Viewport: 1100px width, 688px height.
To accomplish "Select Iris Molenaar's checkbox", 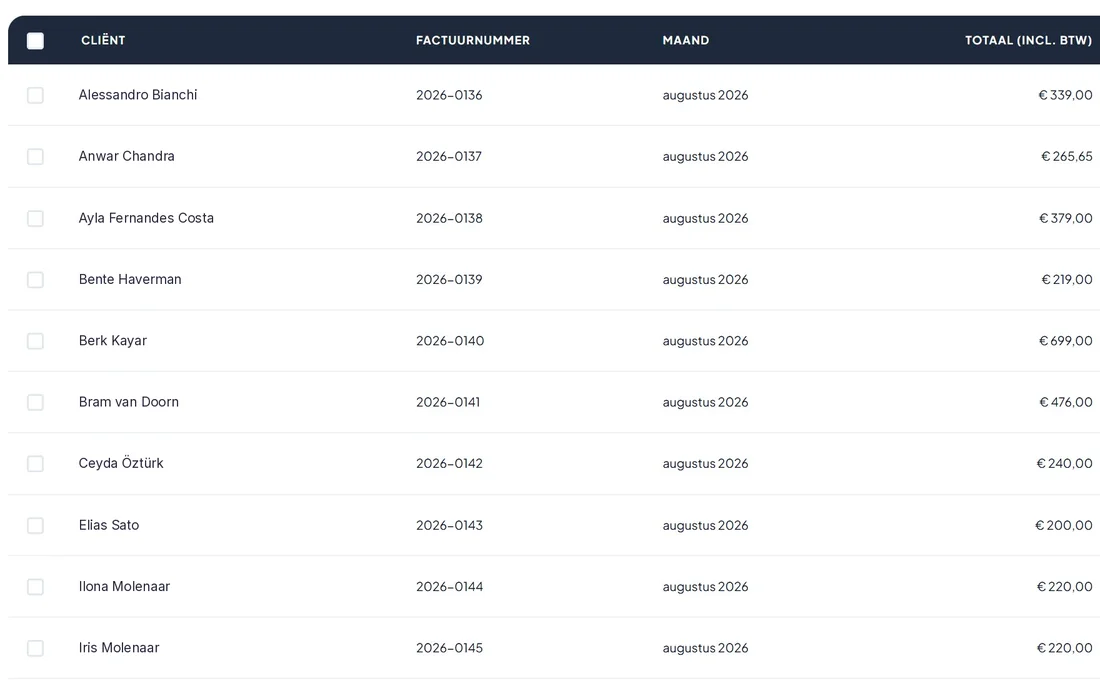I will pos(35,648).
